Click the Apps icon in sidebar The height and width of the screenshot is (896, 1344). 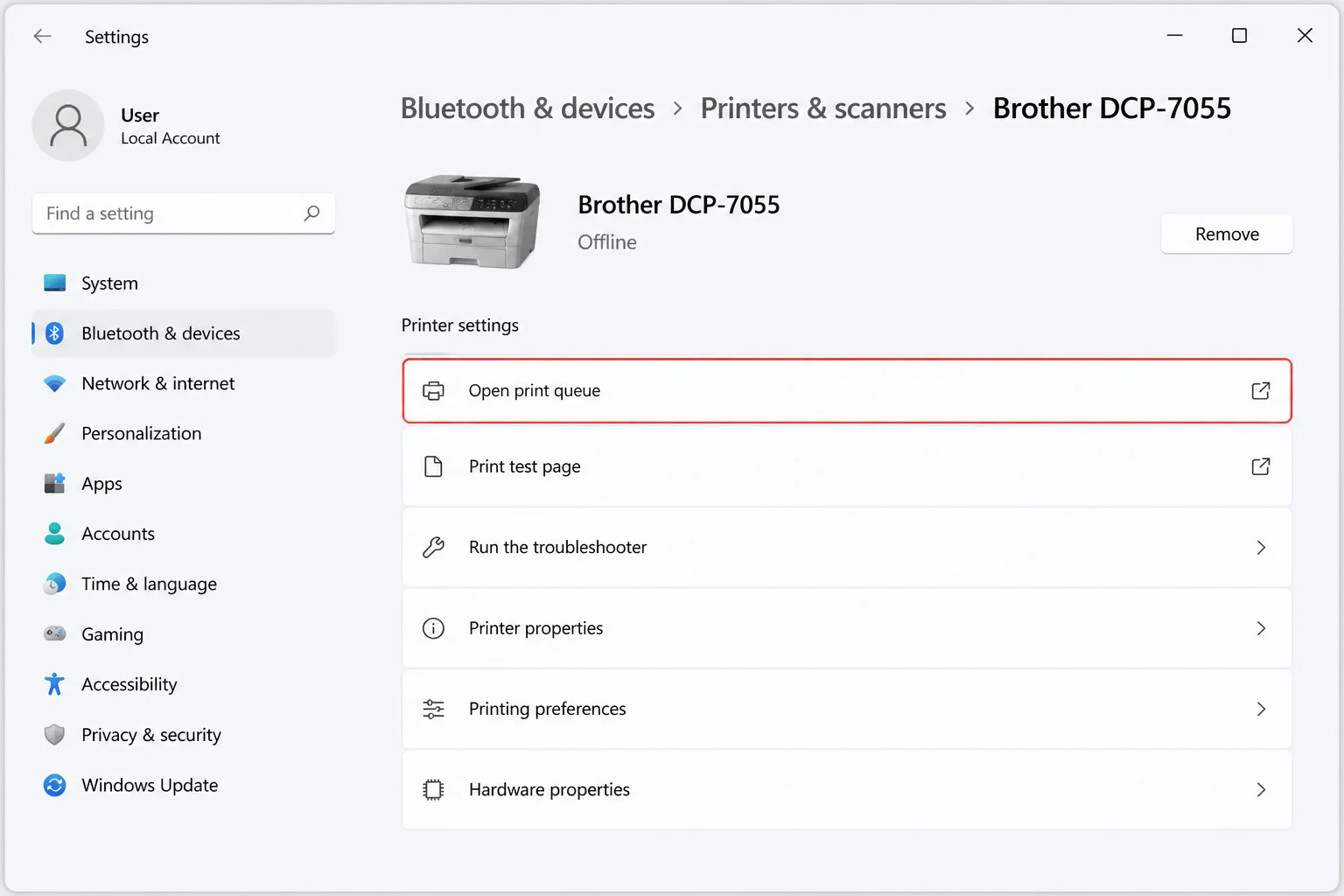click(x=54, y=483)
